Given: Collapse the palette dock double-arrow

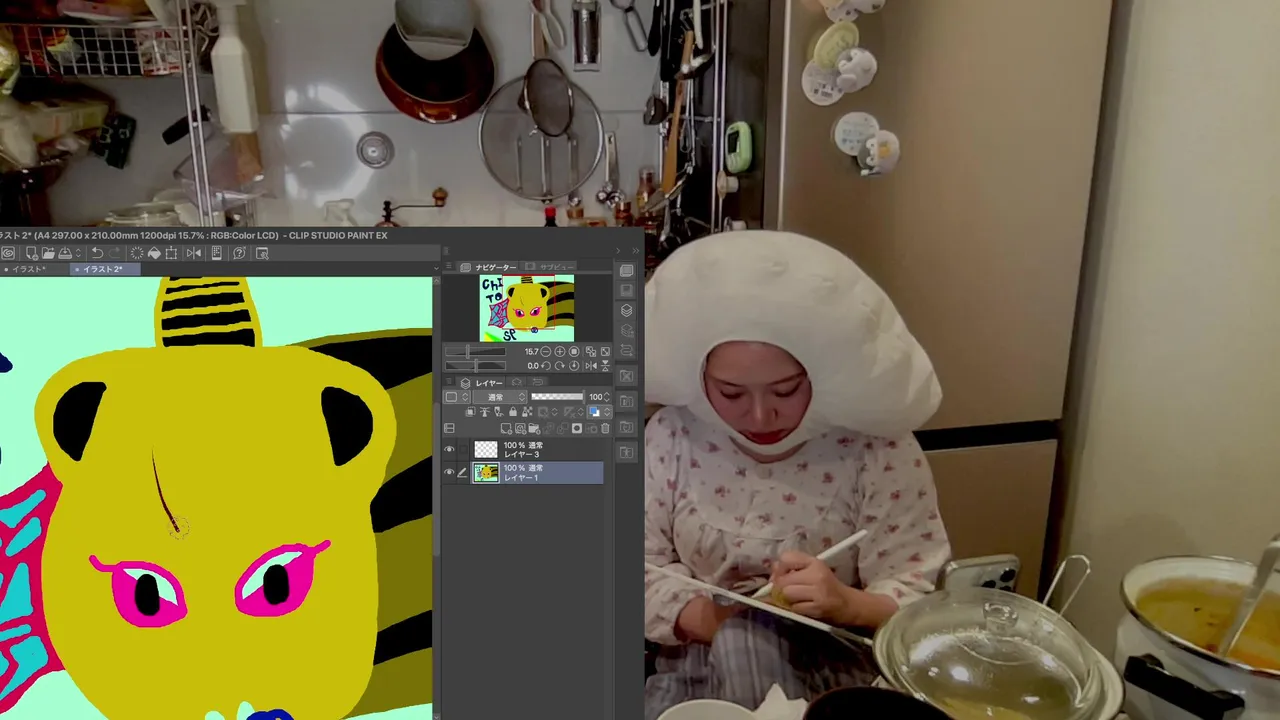Looking at the screenshot, I should tap(636, 250).
